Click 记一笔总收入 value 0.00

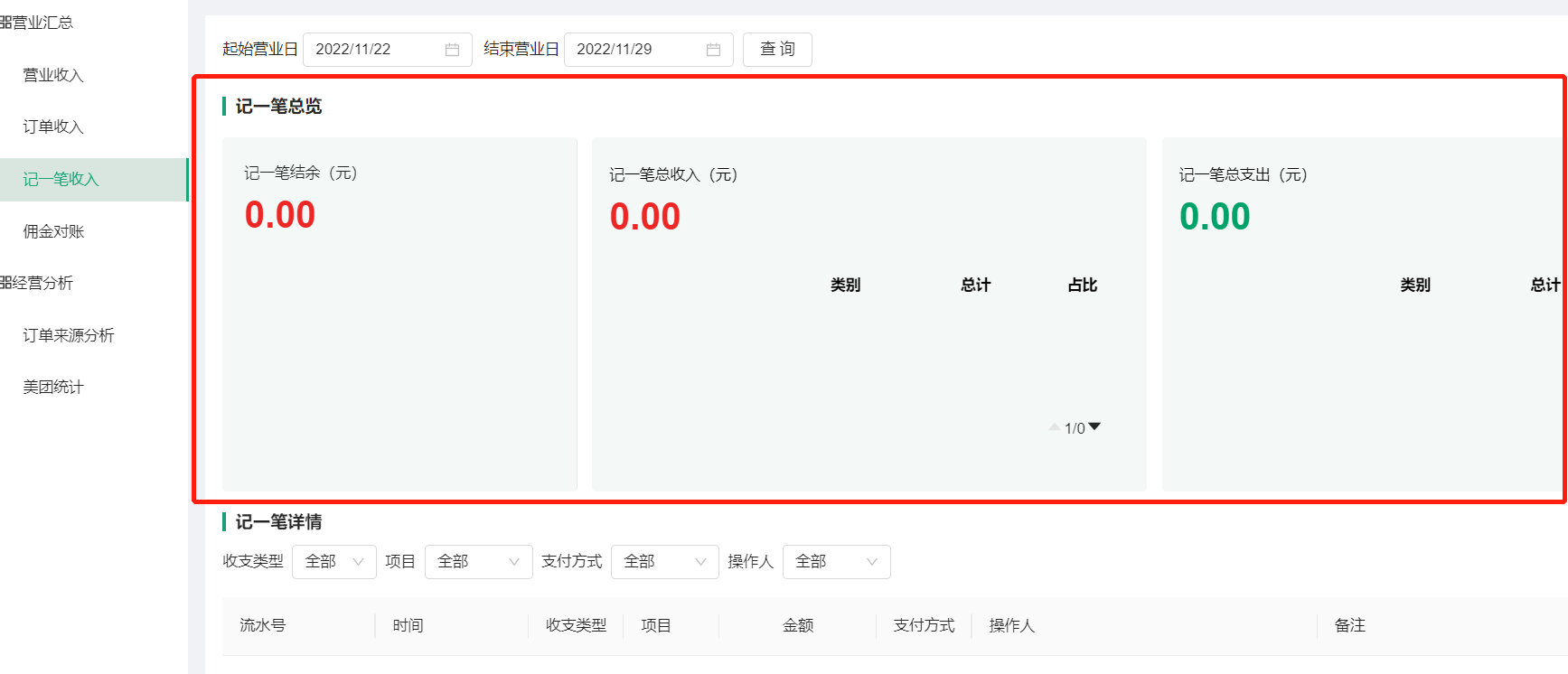[x=645, y=217]
